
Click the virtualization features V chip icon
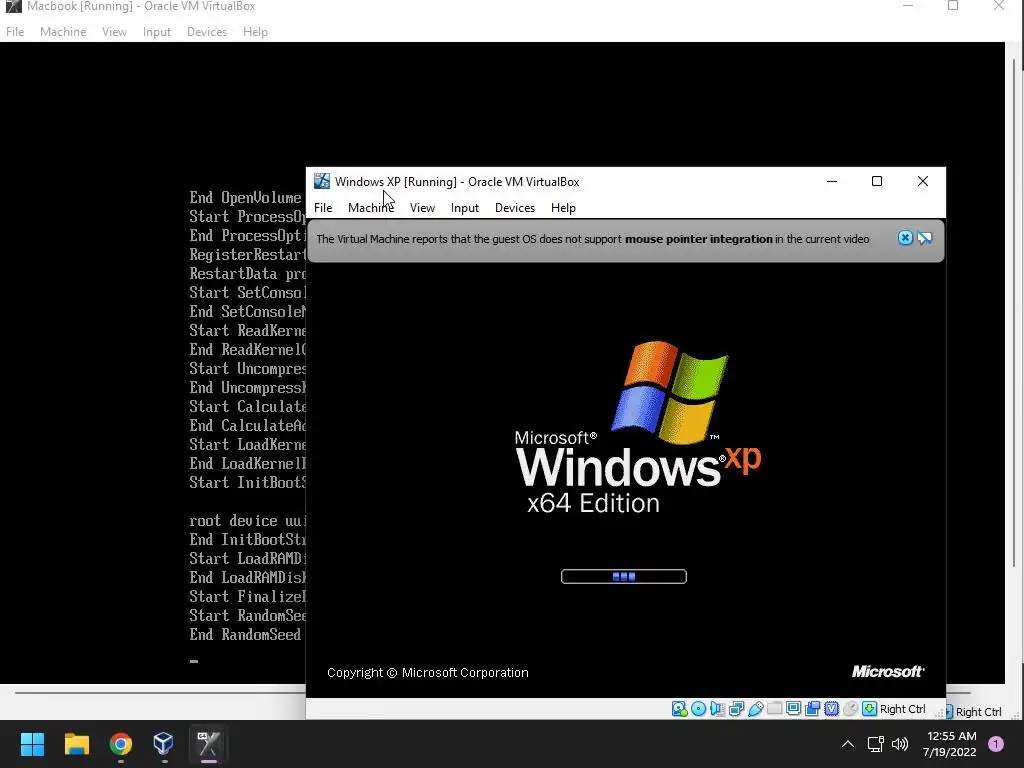pyautogui.click(x=831, y=709)
